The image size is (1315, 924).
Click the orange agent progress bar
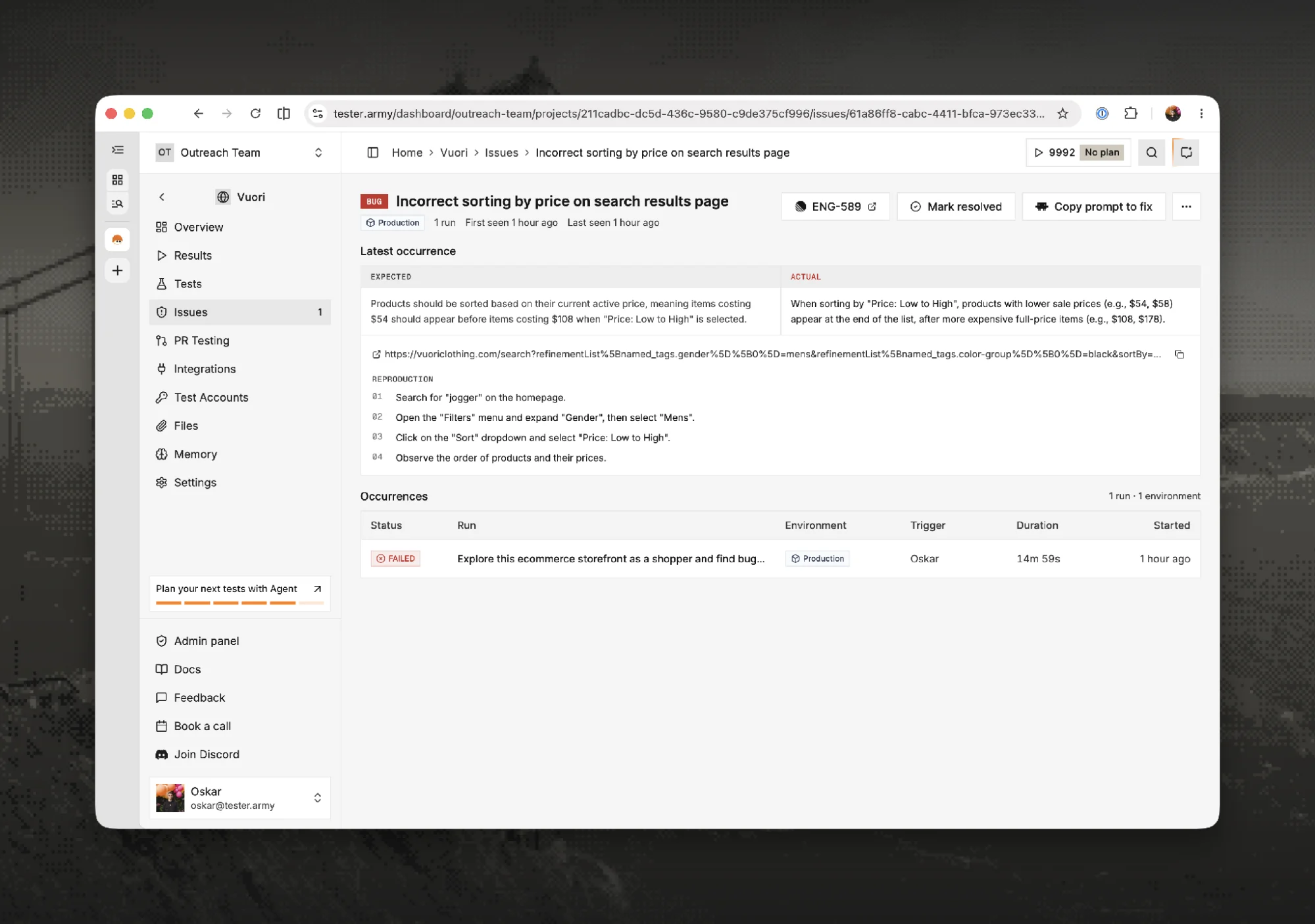pyautogui.click(x=240, y=602)
